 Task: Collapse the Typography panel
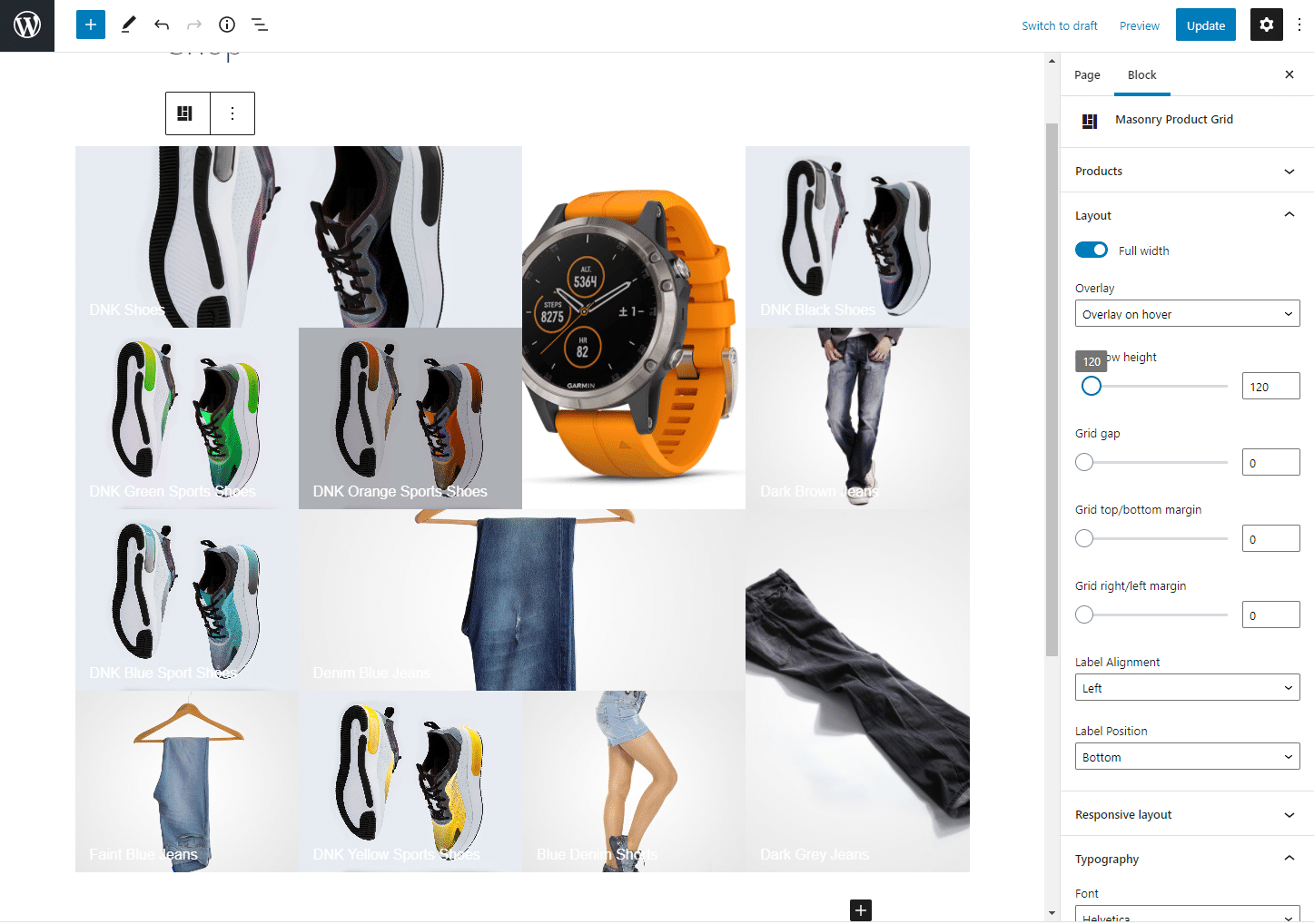coord(1187,859)
